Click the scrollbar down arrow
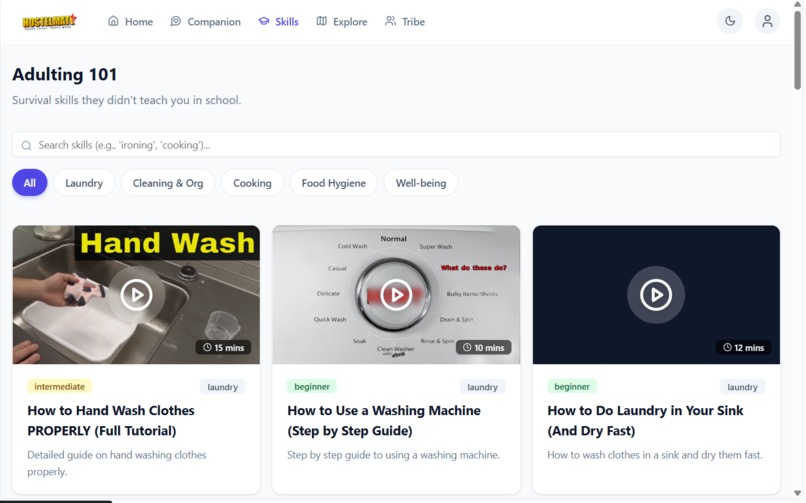 (797, 494)
